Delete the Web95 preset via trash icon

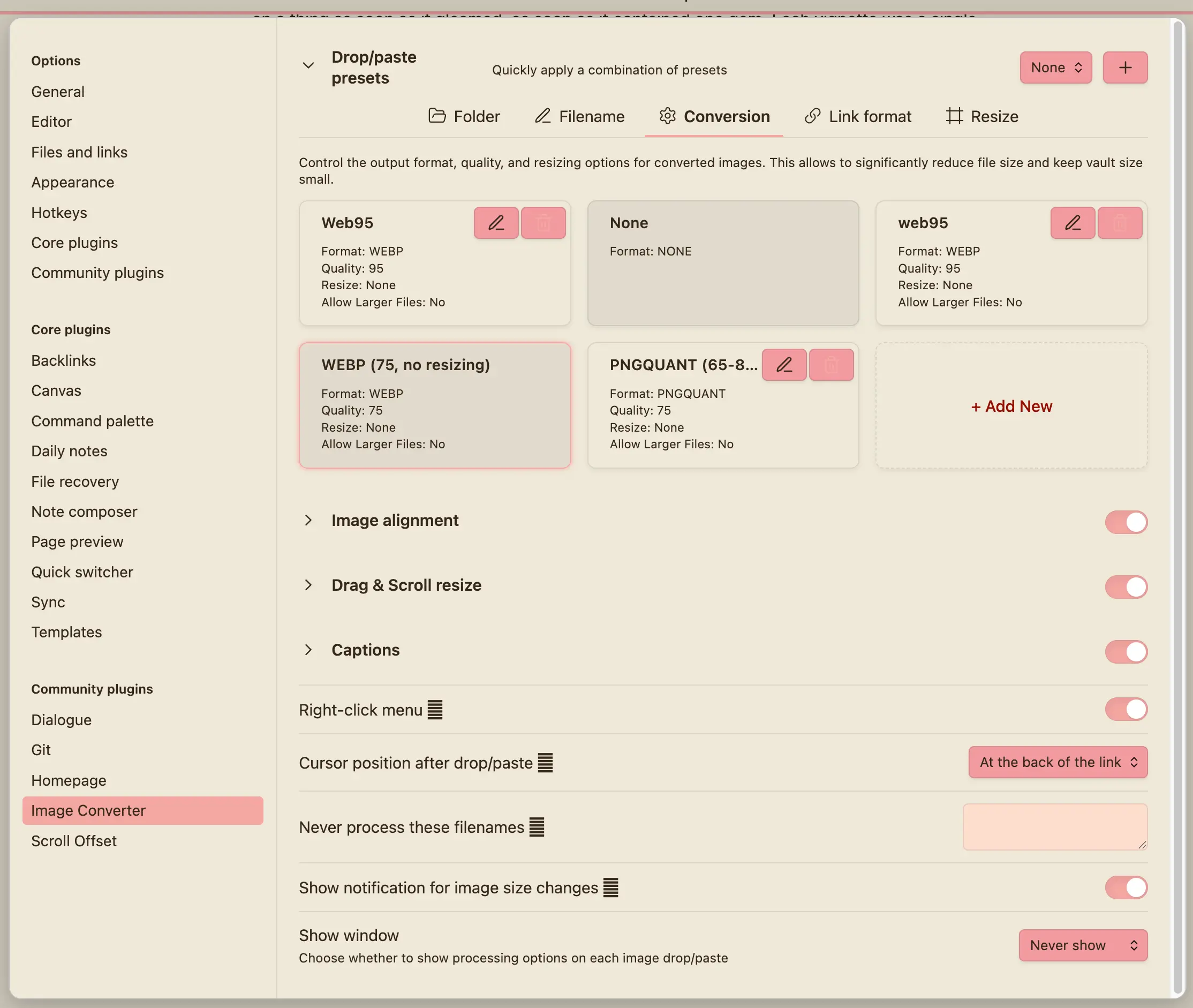543,223
